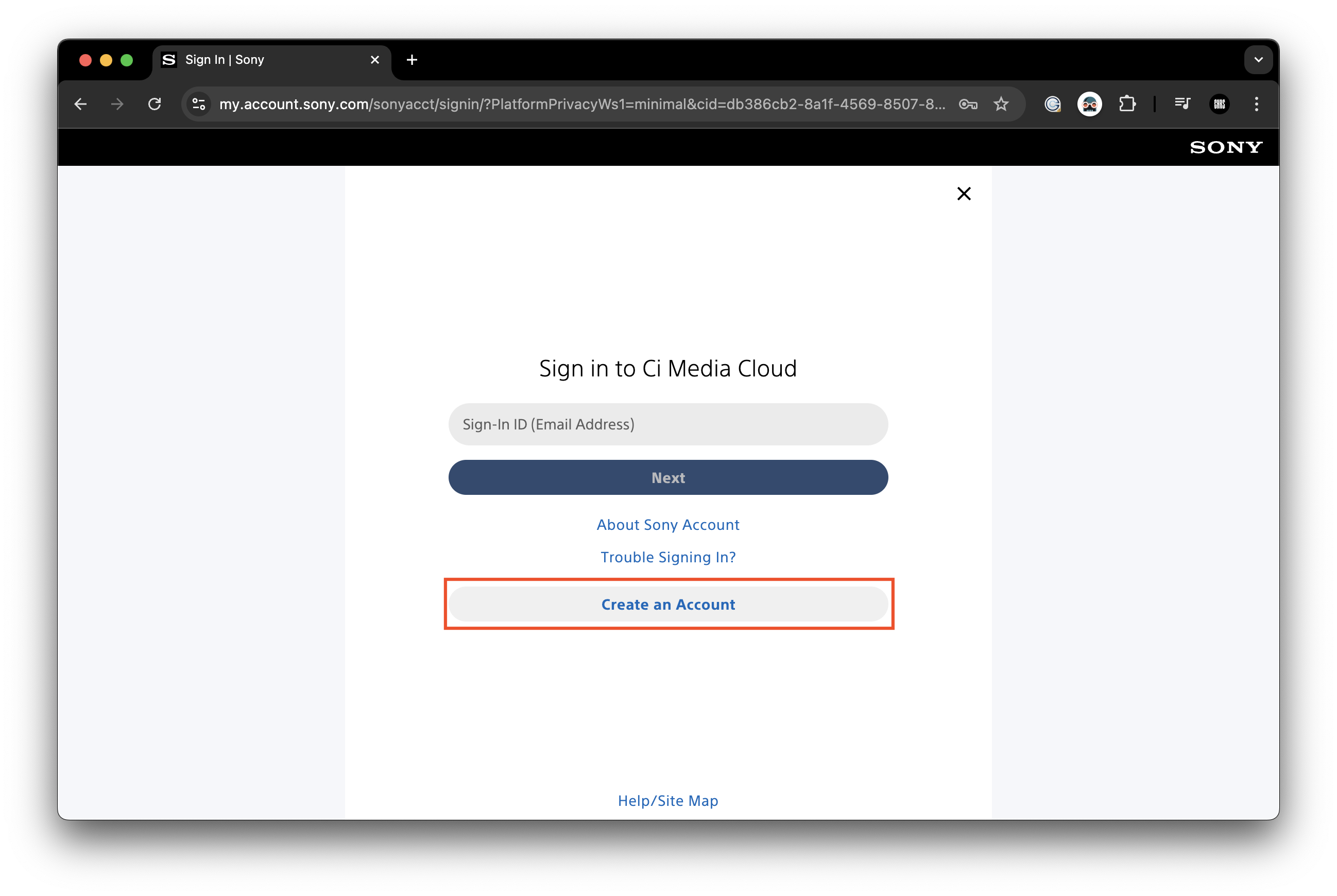Click the skull-with-glasses extension icon

(1089, 104)
